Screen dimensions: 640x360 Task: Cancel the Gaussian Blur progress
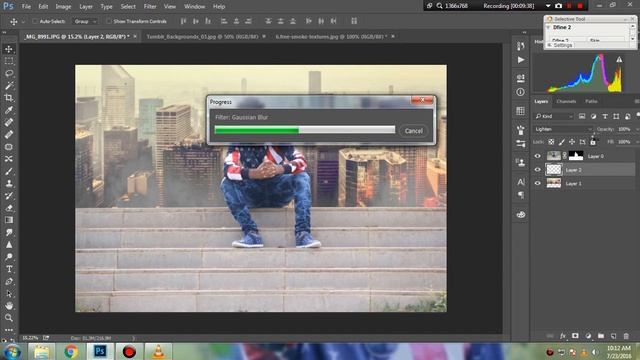[x=413, y=131]
